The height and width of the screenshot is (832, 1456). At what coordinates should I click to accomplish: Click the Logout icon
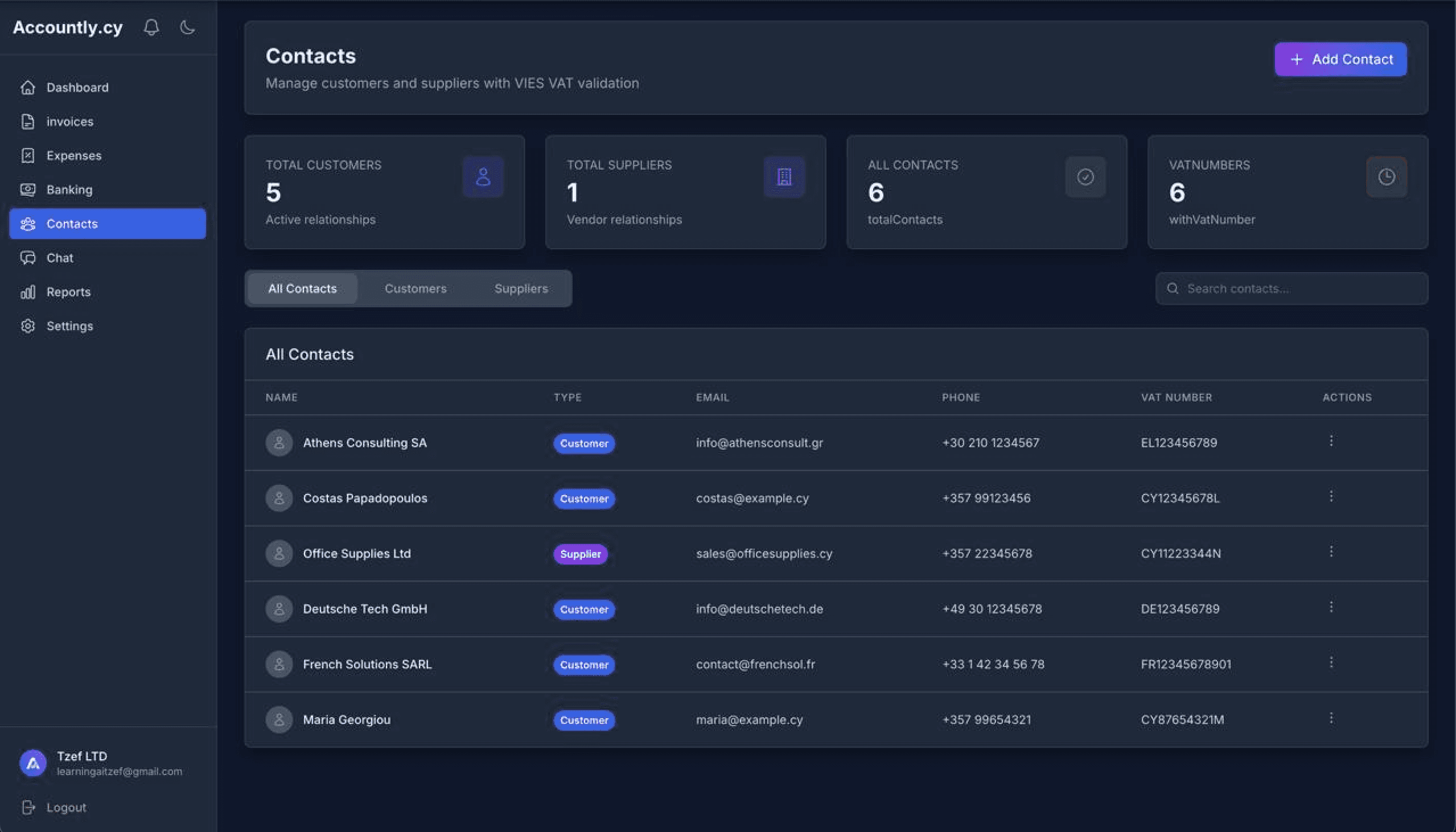coord(28,807)
